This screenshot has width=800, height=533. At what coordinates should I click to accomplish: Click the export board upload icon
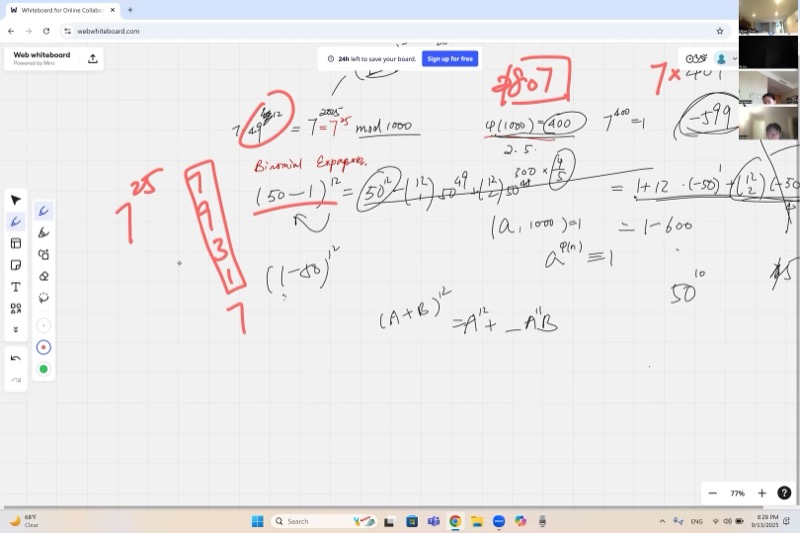tap(93, 59)
